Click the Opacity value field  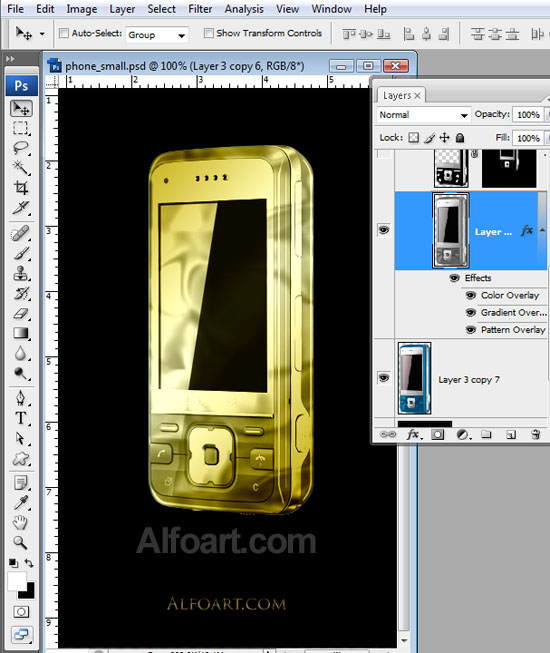(x=528, y=115)
